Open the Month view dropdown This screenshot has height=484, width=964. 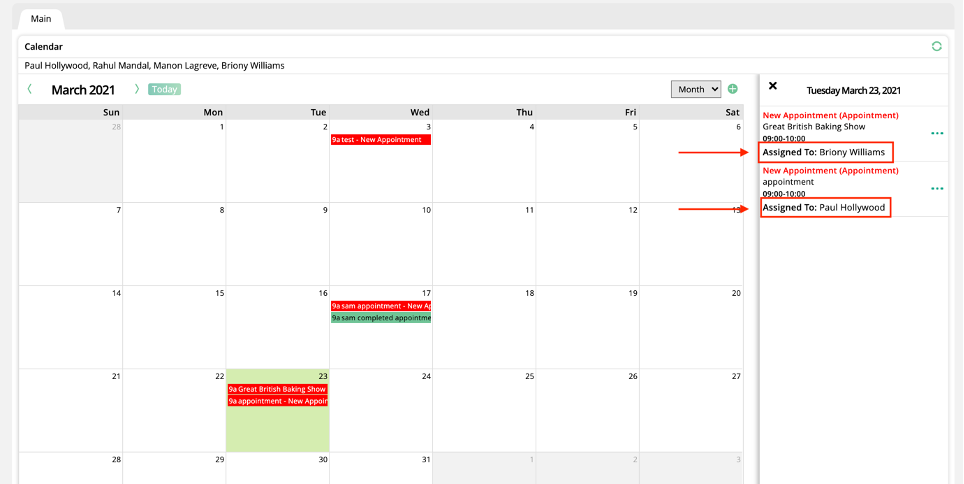click(695, 89)
